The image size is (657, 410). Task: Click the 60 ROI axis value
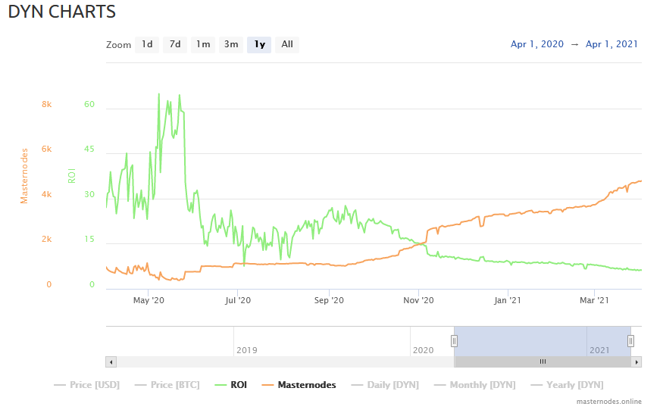point(89,104)
